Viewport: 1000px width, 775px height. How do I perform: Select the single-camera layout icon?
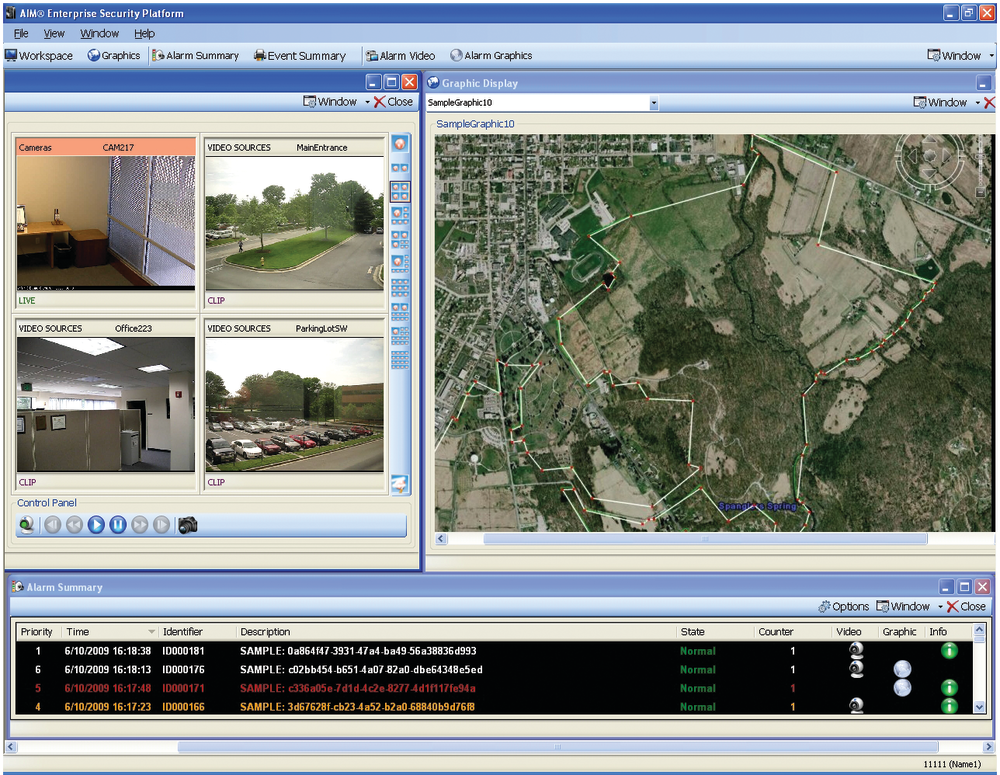coord(400,144)
